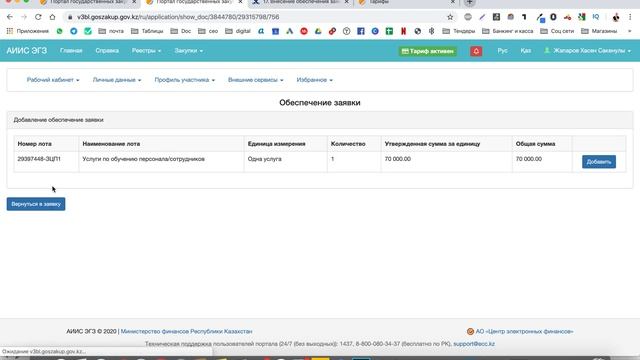Open the Приложения apps shortcut

coord(27,31)
